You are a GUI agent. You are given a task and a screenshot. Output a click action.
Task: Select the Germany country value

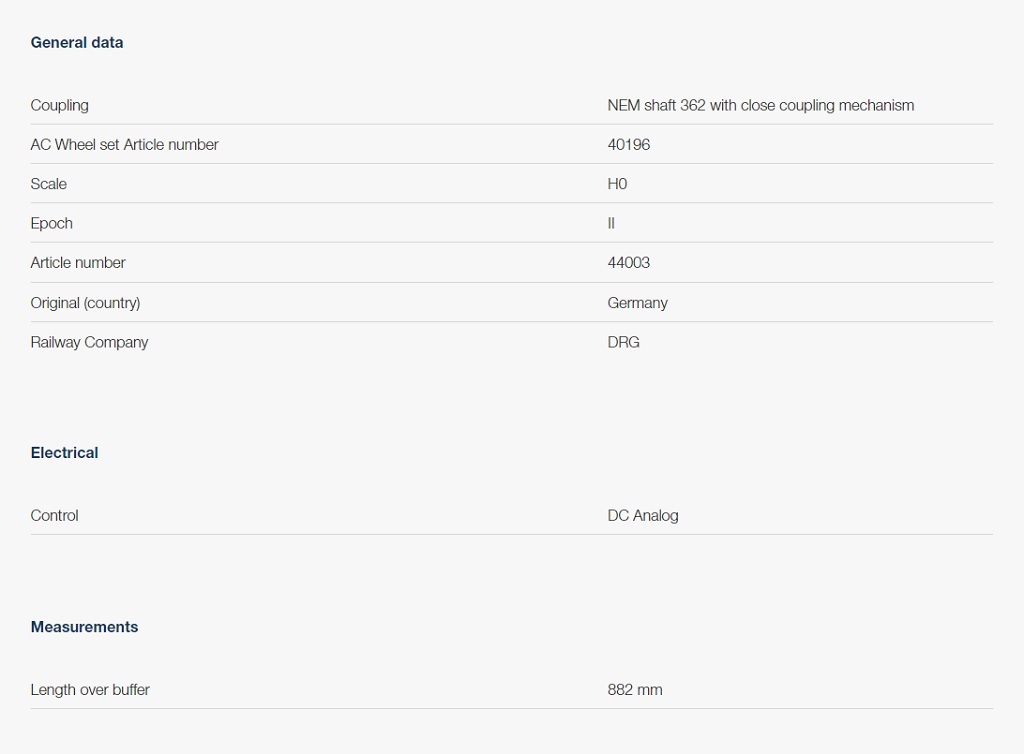coord(637,302)
